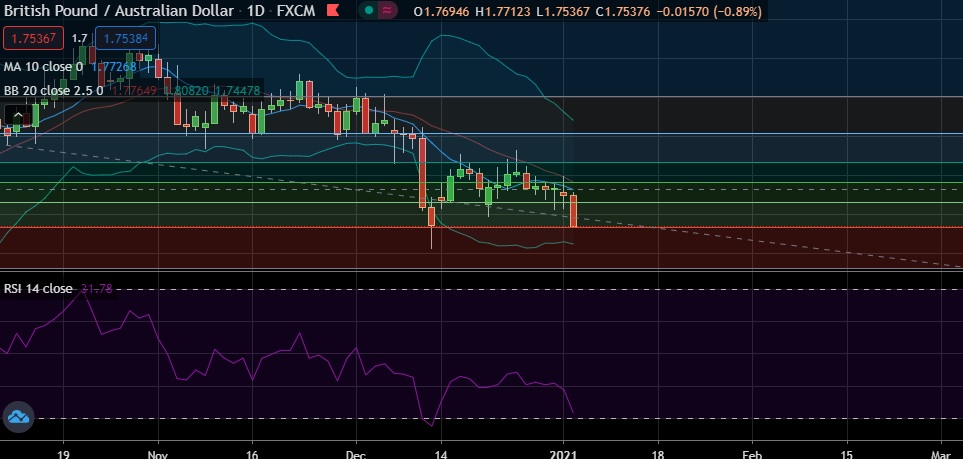Viewport: 963px width, 459px height.
Task: Click the Feb label on time axis
Action: click(x=752, y=454)
